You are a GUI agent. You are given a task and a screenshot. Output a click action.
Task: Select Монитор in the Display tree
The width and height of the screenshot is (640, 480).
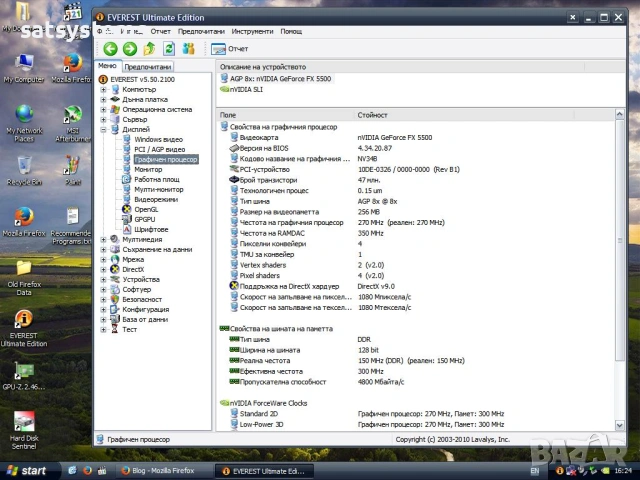pos(148,169)
